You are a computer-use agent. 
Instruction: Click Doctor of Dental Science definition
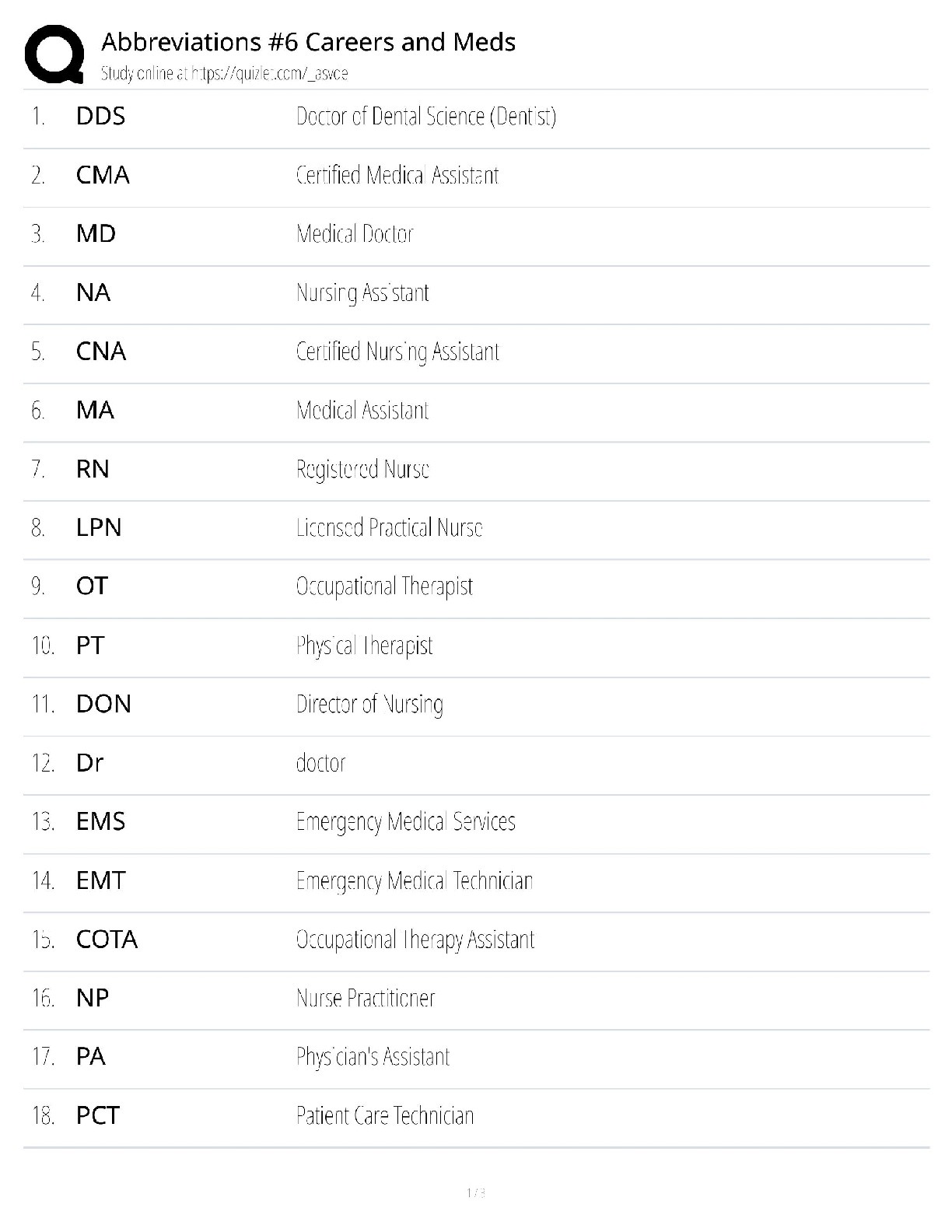(x=426, y=117)
